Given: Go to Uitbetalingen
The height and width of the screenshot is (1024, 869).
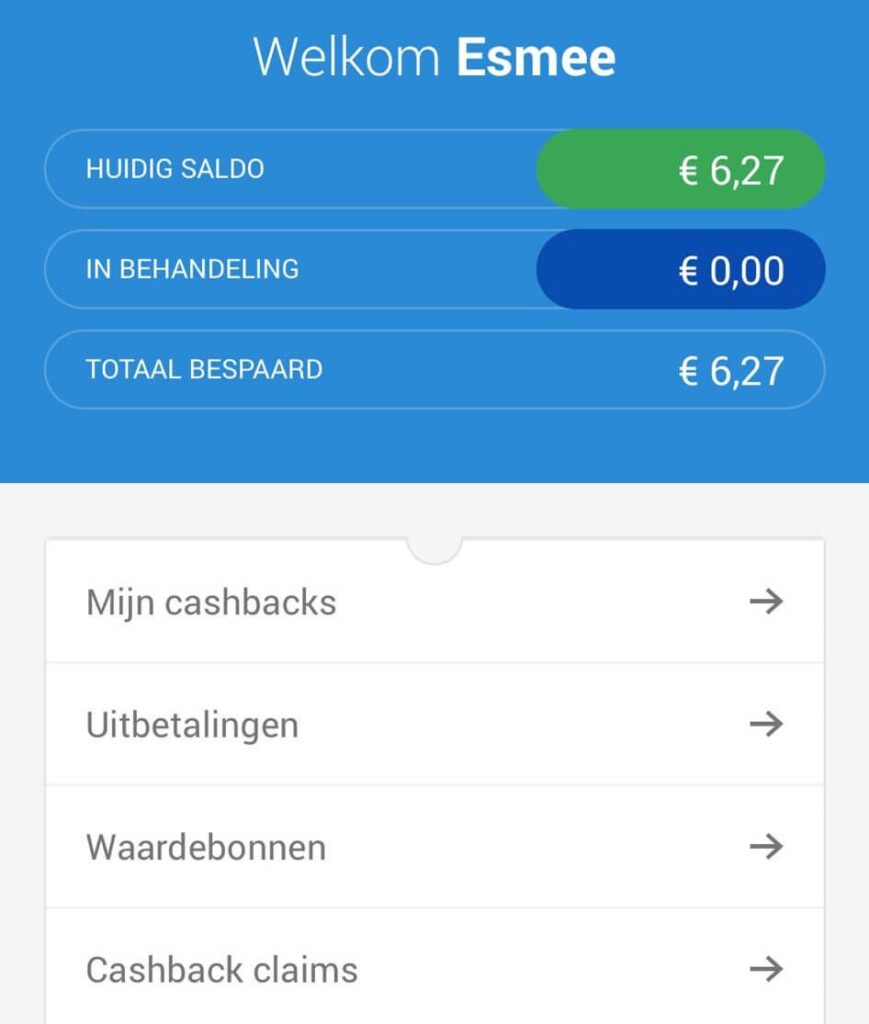Looking at the screenshot, I should (192, 725).
